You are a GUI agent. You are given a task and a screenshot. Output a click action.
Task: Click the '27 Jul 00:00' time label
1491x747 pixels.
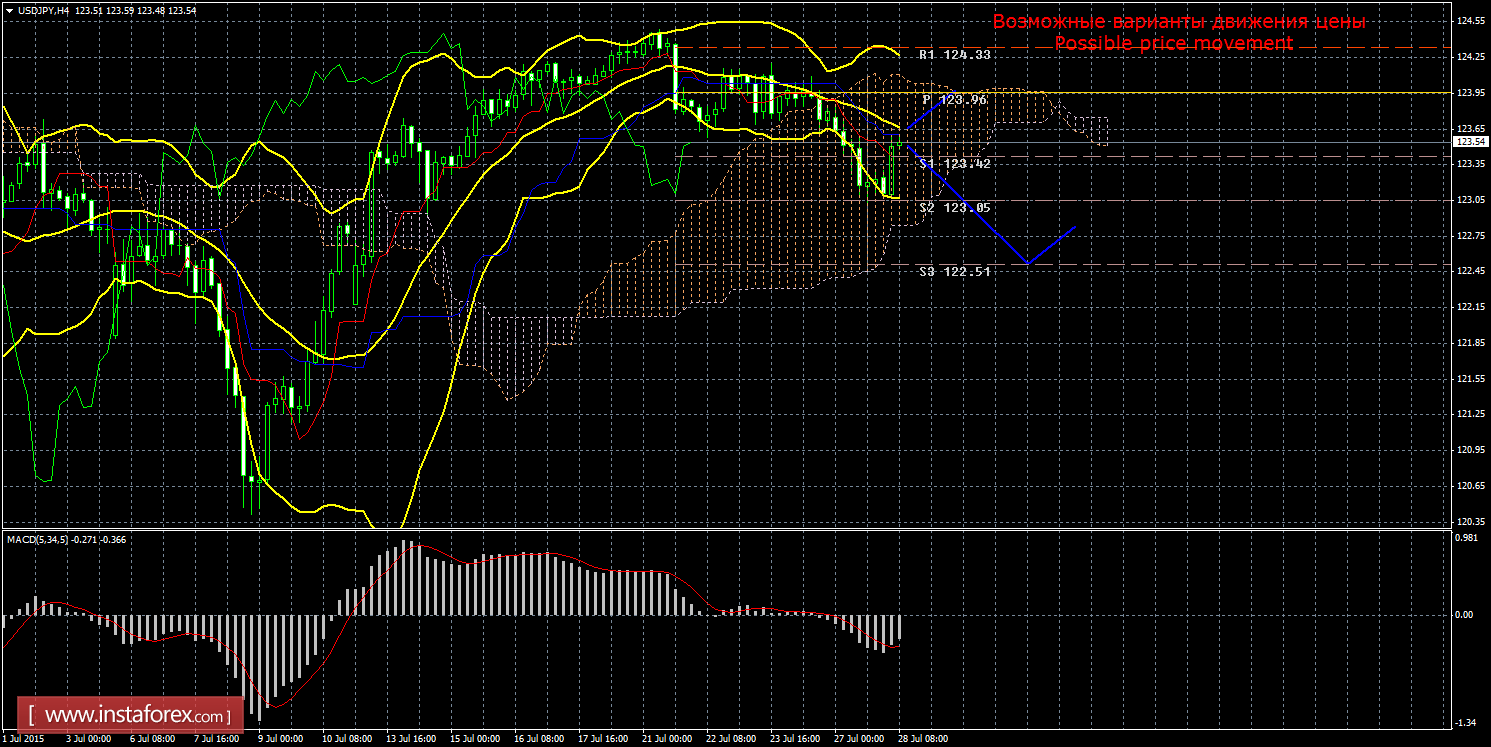[858, 739]
